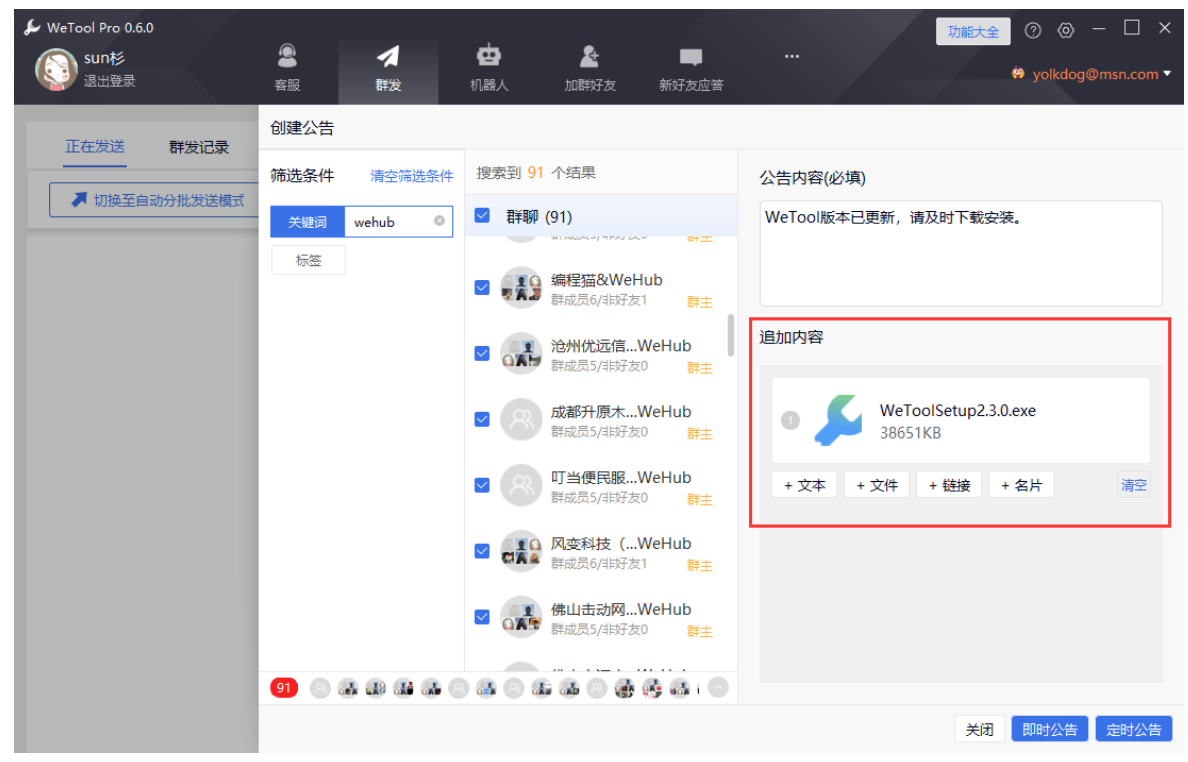Click the 佛山击动网...WeHub group avatar
Image resolution: width=1188 pixels, height=762 pixels.
(x=521, y=617)
